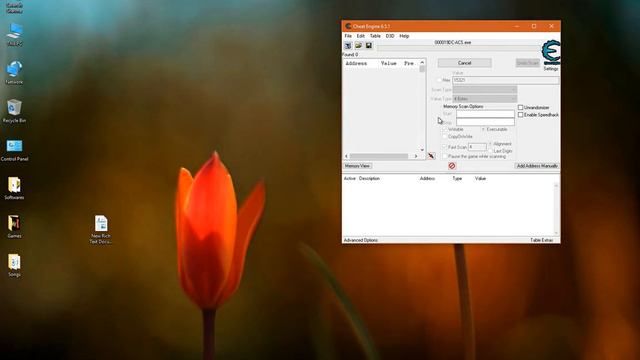Image resolution: width=640 pixels, height=360 pixels.
Task: Click the Cancel scan button
Action: click(464, 63)
